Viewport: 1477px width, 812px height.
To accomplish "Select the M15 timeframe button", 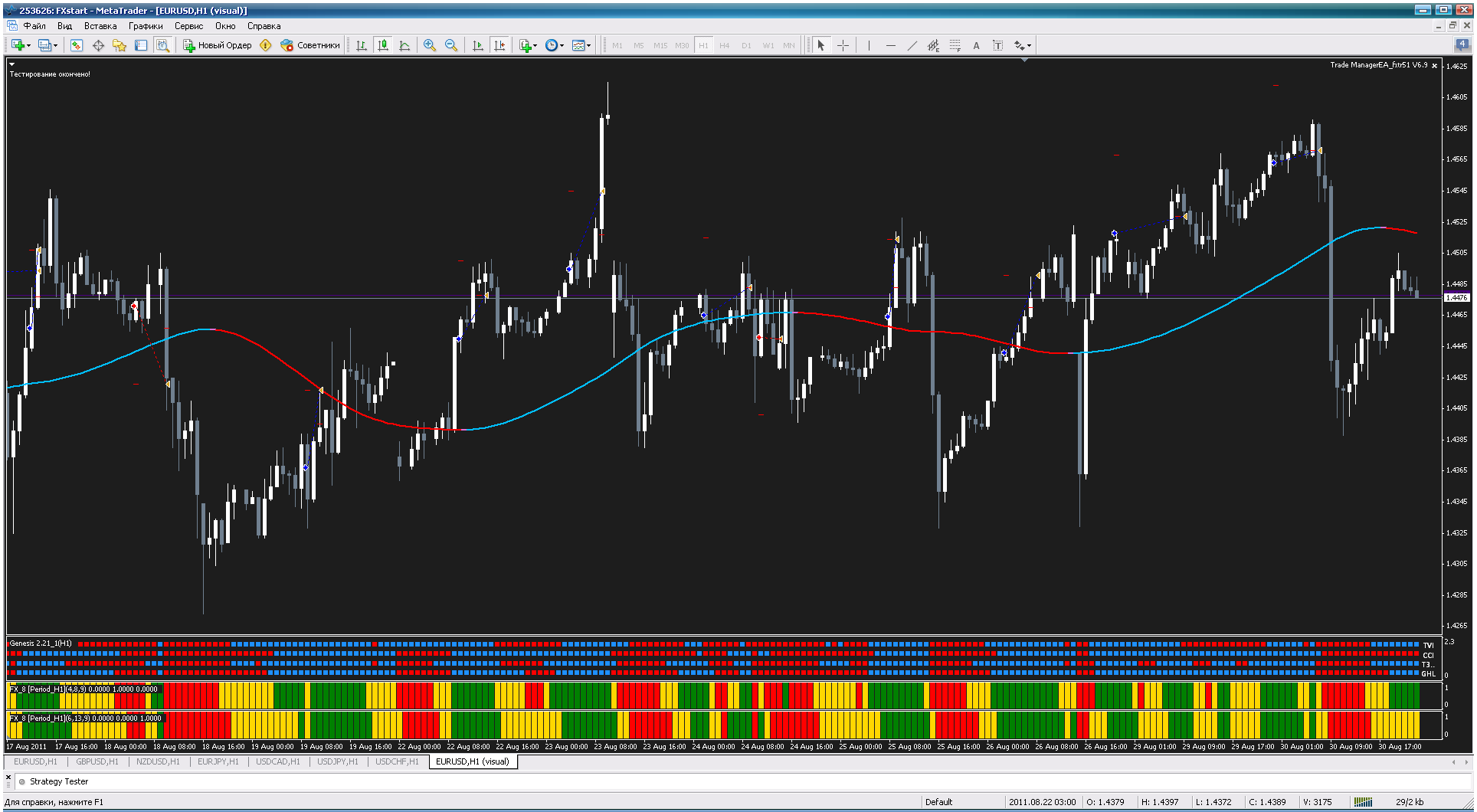I will click(x=660, y=45).
